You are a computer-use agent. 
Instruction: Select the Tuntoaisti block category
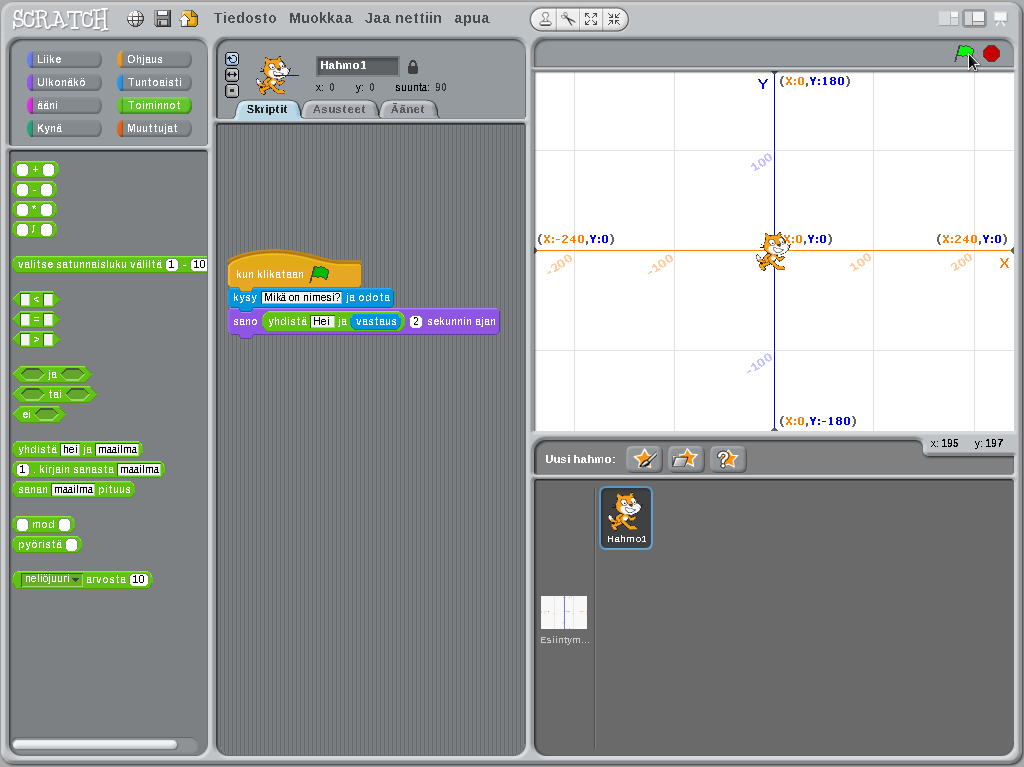(x=154, y=82)
